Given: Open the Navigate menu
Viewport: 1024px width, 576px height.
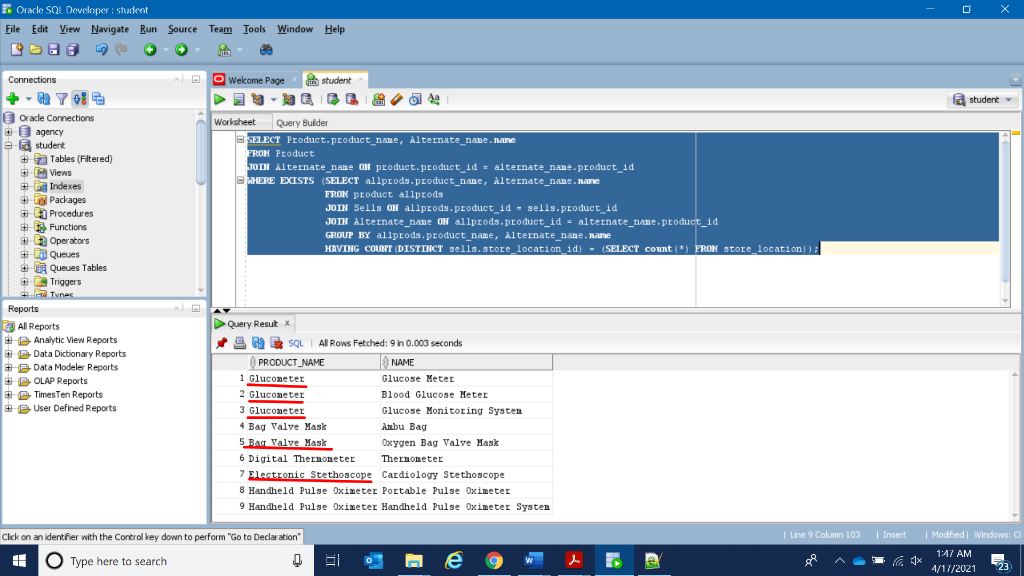Looking at the screenshot, I should point(110,29).
